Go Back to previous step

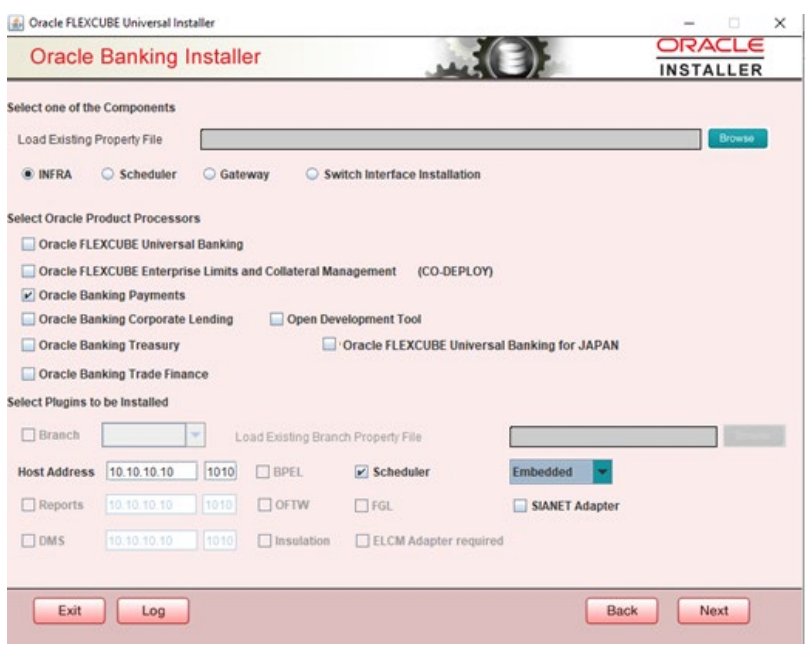pyautogui.click(x=622, y=611)
